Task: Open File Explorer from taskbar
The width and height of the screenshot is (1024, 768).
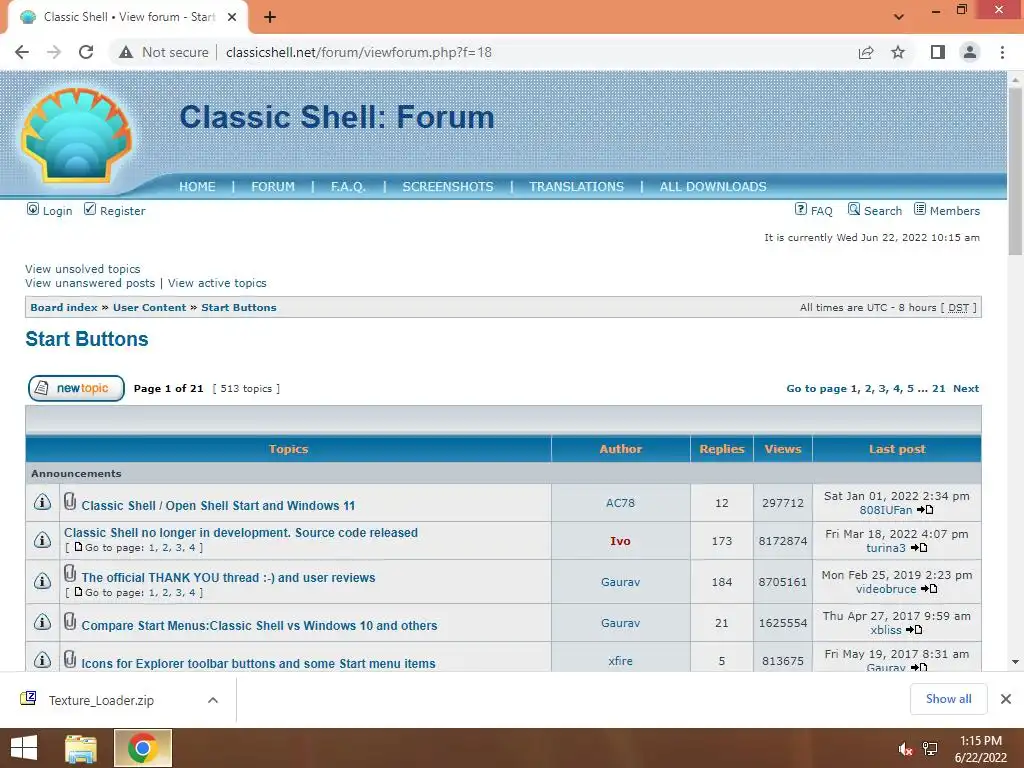Action: [81, 748]
